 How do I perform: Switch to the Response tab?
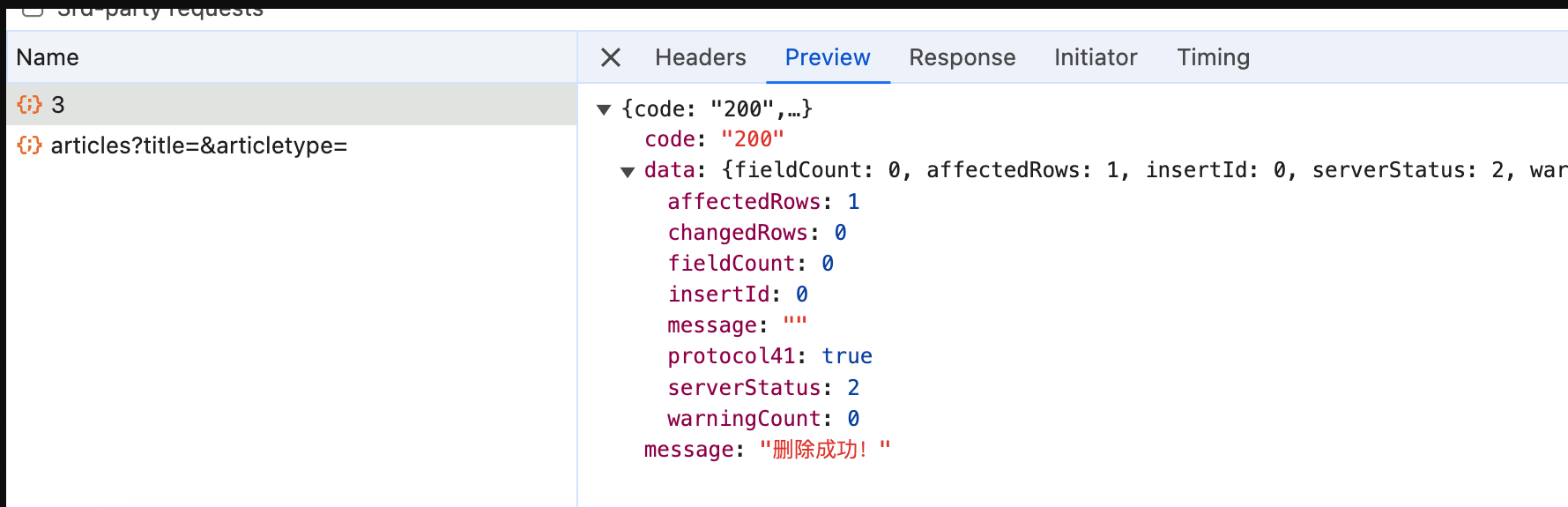[x=962, y=58]
